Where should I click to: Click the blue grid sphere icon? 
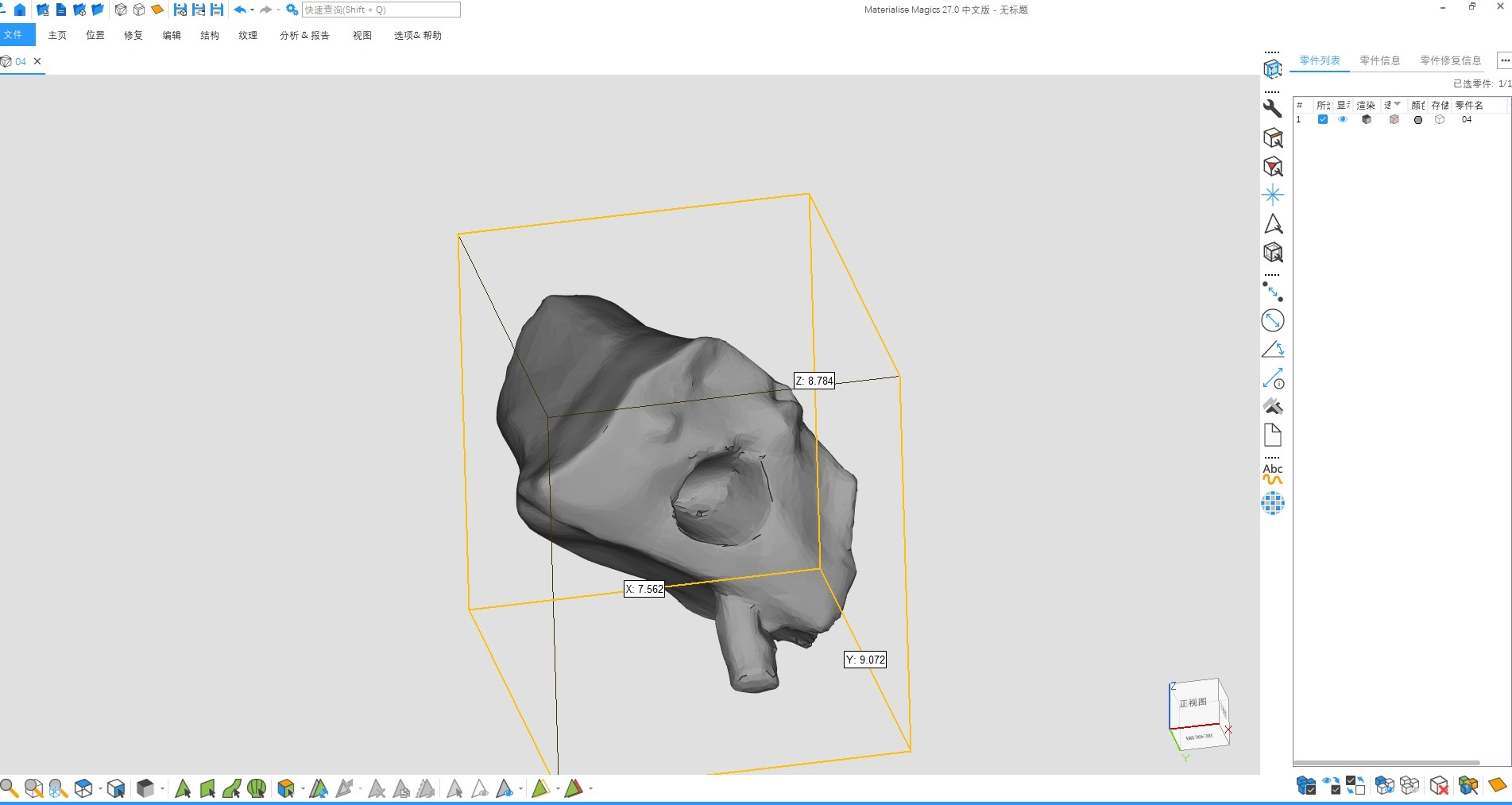pos(1273,503)
